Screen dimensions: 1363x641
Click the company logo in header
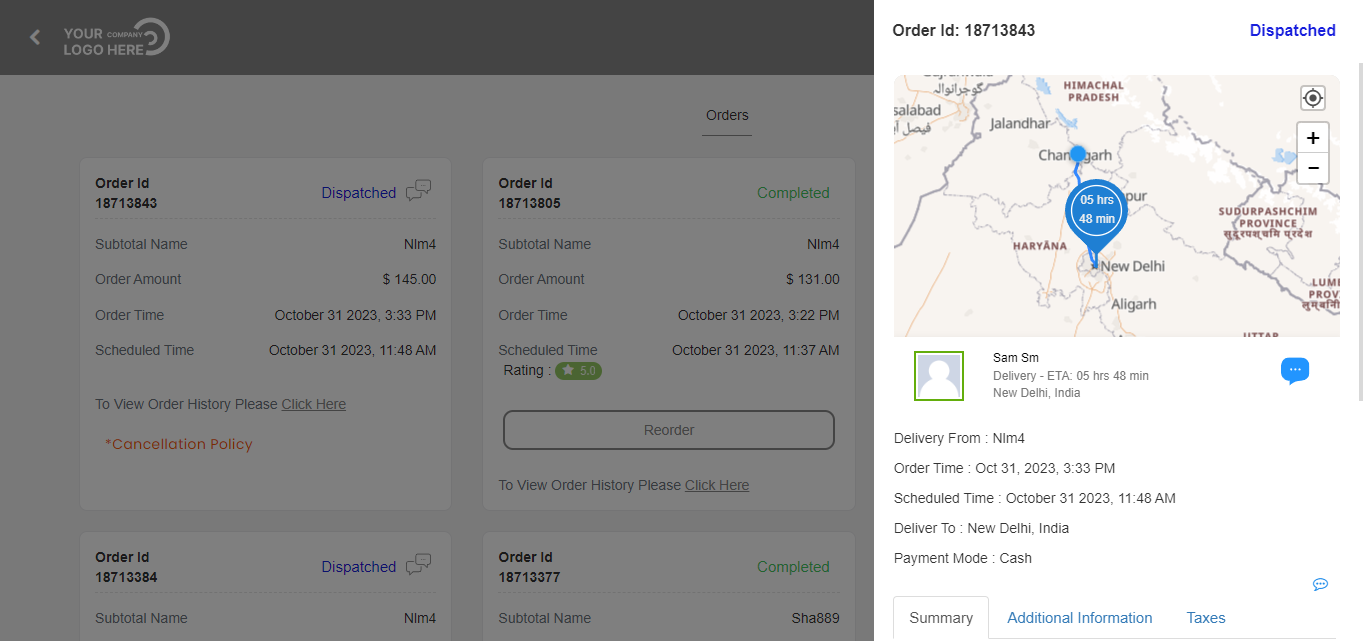coord(117,38)
